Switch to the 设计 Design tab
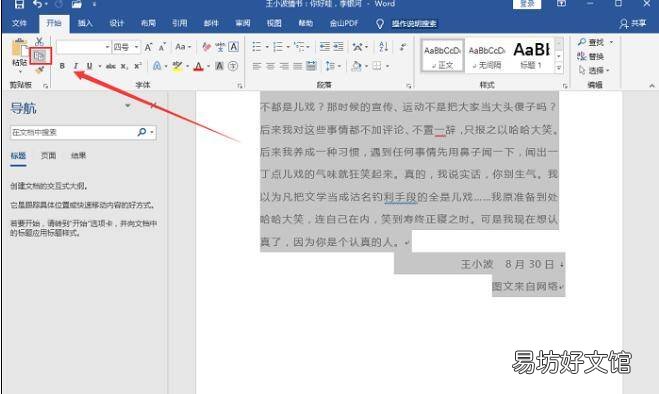The image size is (659, 394). [x=116, y=23]
